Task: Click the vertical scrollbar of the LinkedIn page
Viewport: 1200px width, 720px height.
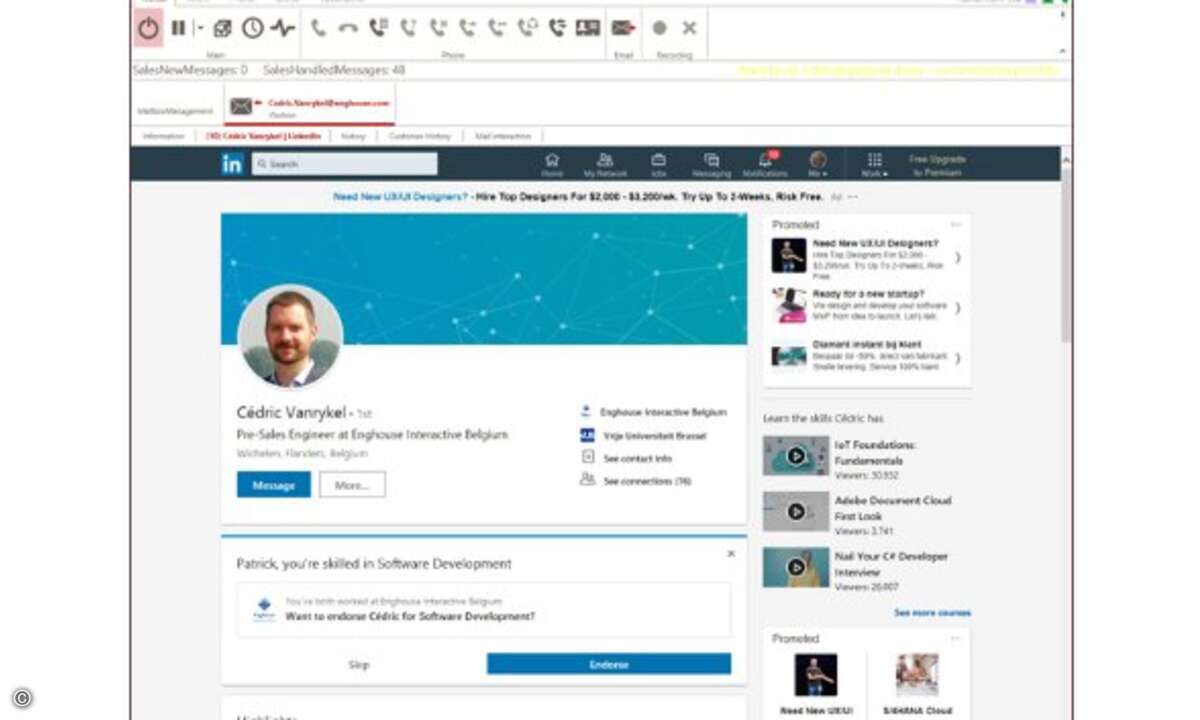Action: 1066,254
